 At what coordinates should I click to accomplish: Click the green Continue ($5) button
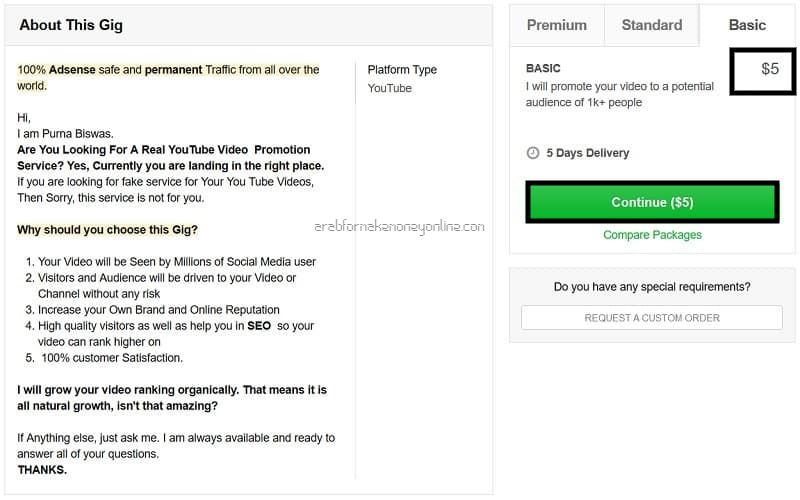[652, 202]
